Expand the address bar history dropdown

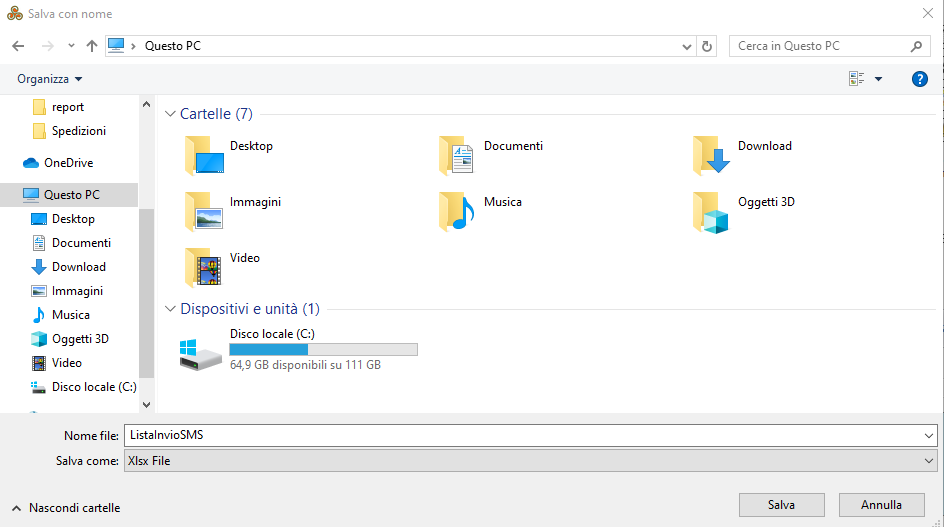click(x=687, y=46)
